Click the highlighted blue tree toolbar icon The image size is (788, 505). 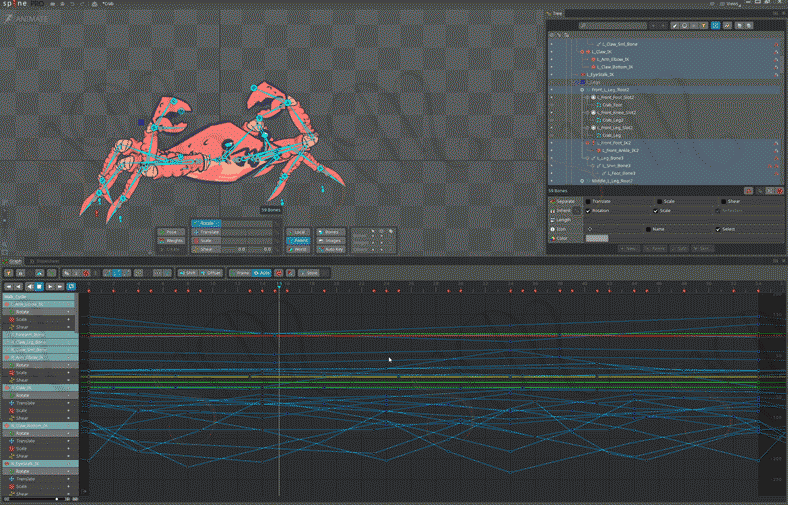(x=716, y=26)
